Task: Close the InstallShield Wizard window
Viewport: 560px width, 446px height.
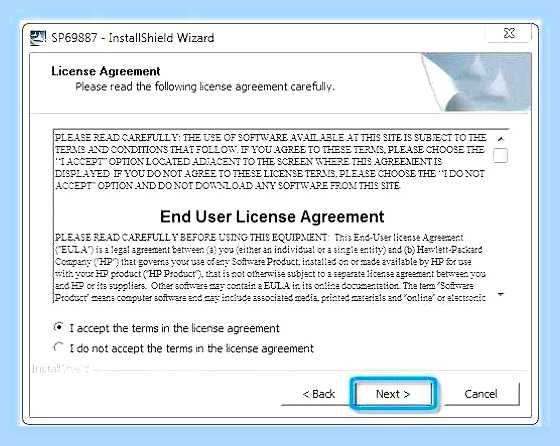Action: [509, 33]
